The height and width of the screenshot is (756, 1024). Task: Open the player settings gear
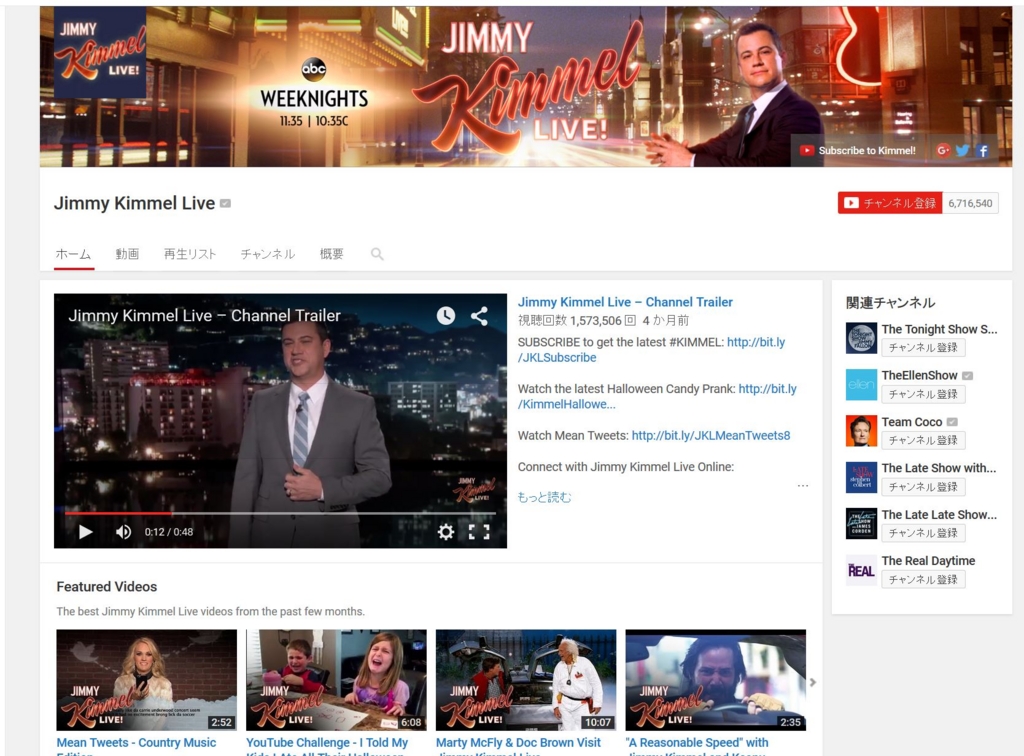coord(445,532)
